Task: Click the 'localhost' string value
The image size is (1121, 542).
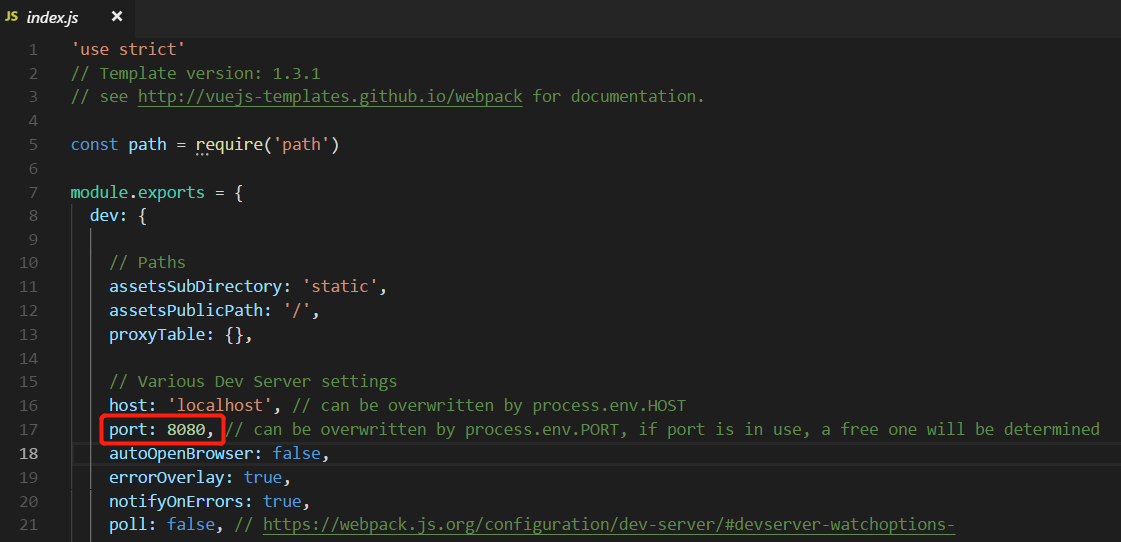Action: point(219,405)
